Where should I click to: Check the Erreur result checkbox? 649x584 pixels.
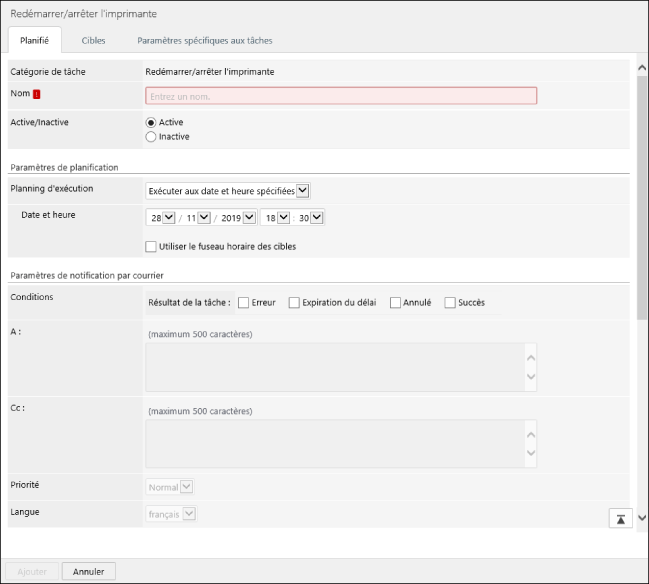(x=244, y=303)
